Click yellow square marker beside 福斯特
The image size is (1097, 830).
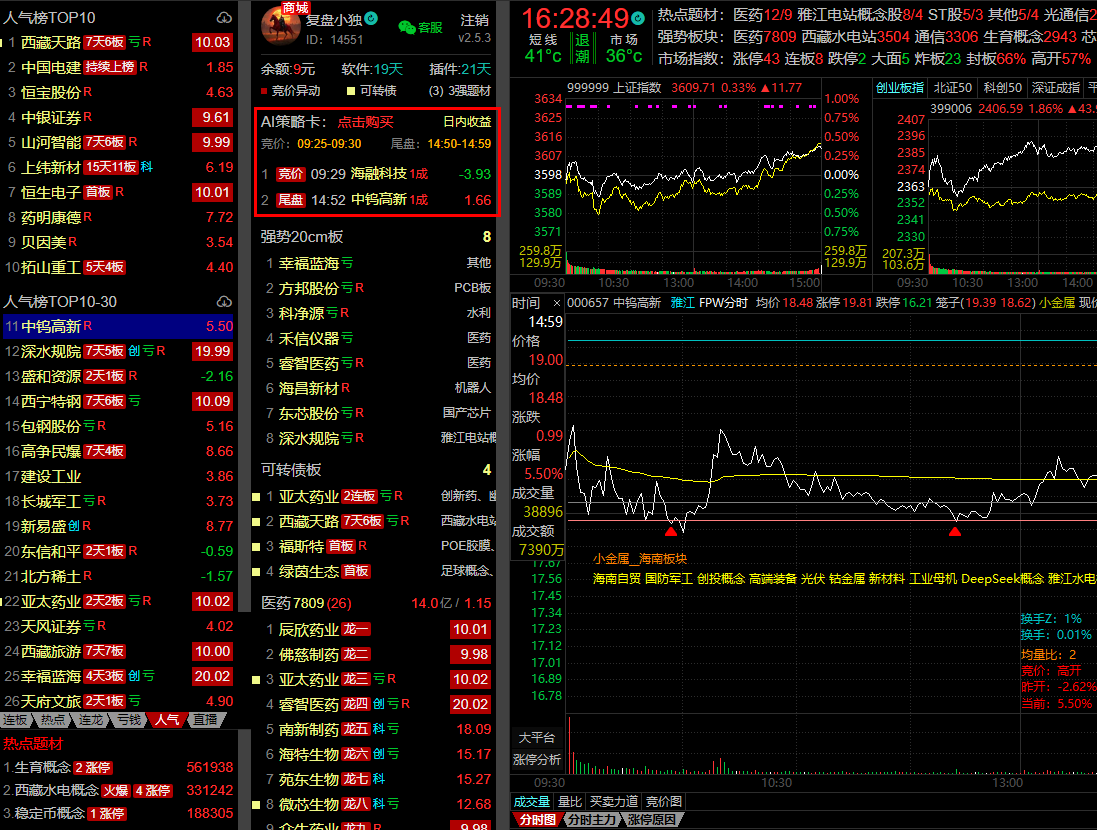click(256, 547)
